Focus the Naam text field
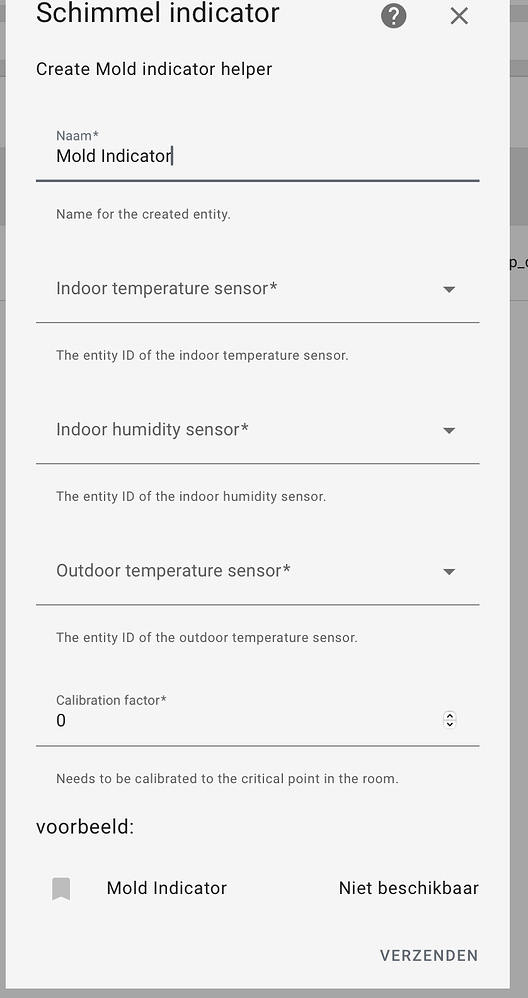The height and width of the screenshot is (998, 528). point(258,153)
